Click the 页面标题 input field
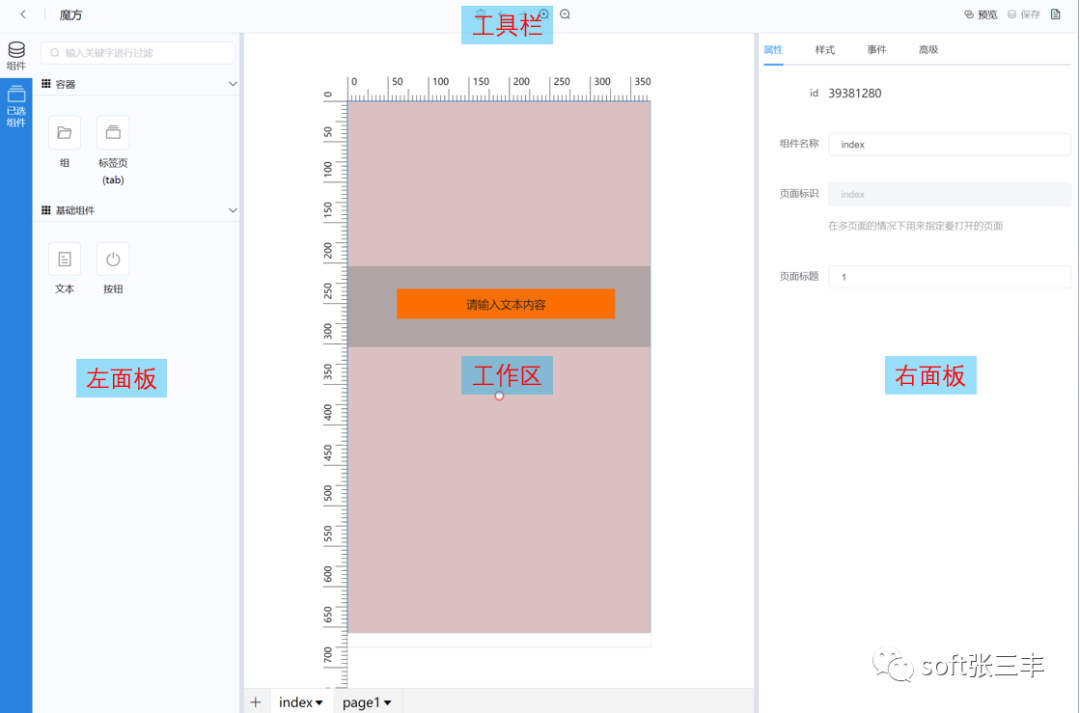Viewport: 1080px width, 713px height. point(949,277)
